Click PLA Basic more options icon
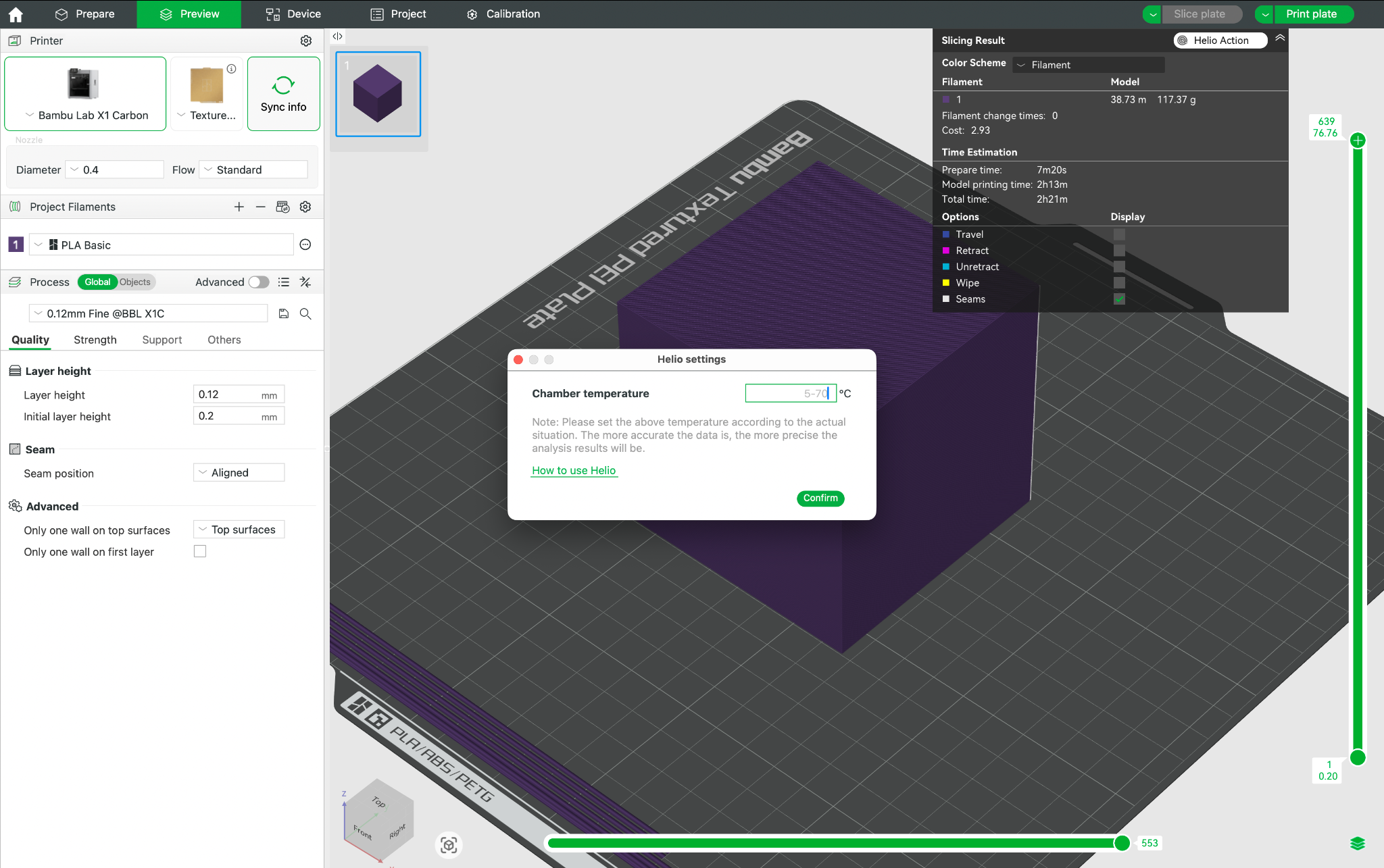The width and height of the screenshot is (1384, 868). (305, 245)
